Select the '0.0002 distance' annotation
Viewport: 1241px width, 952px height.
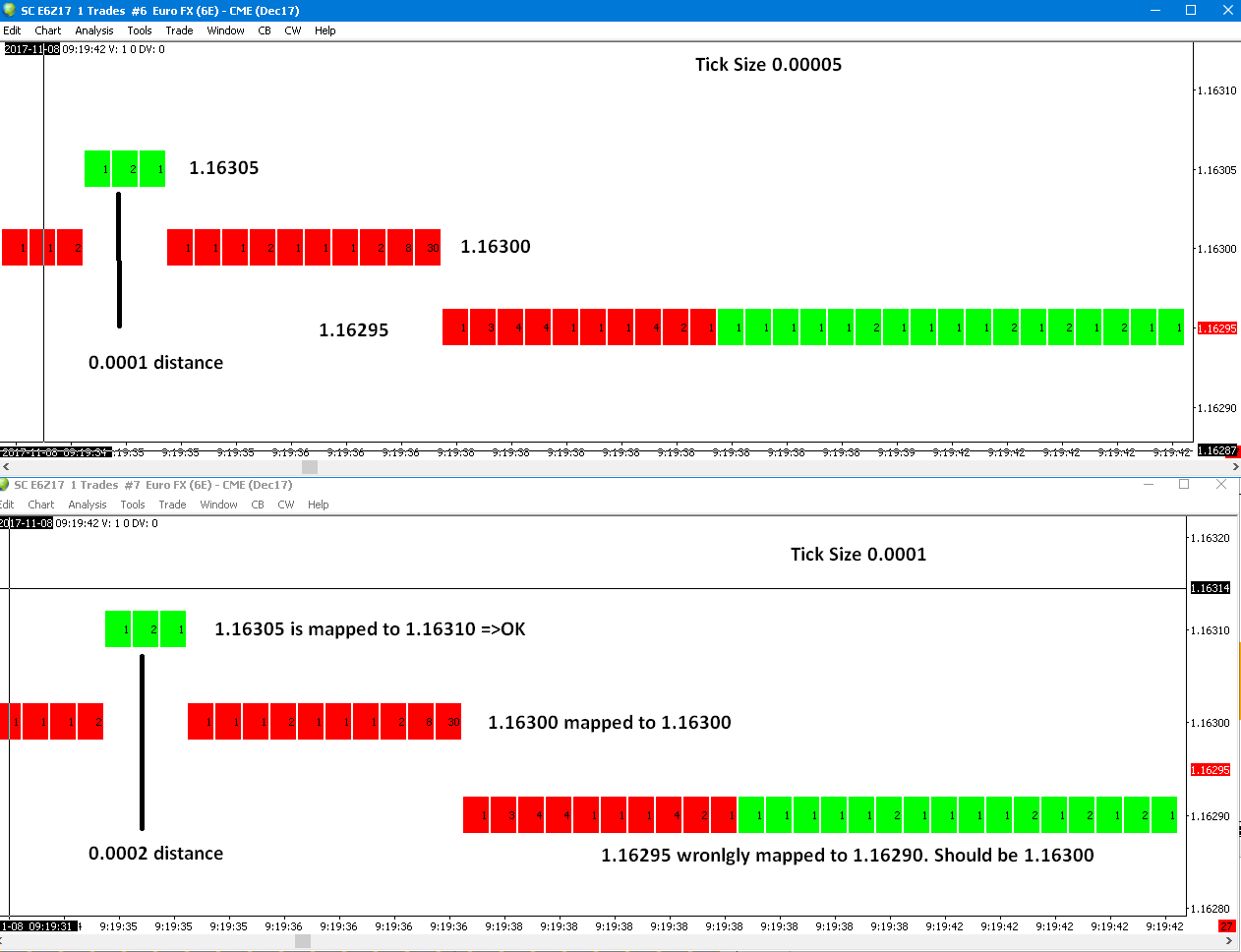[155, 854]
